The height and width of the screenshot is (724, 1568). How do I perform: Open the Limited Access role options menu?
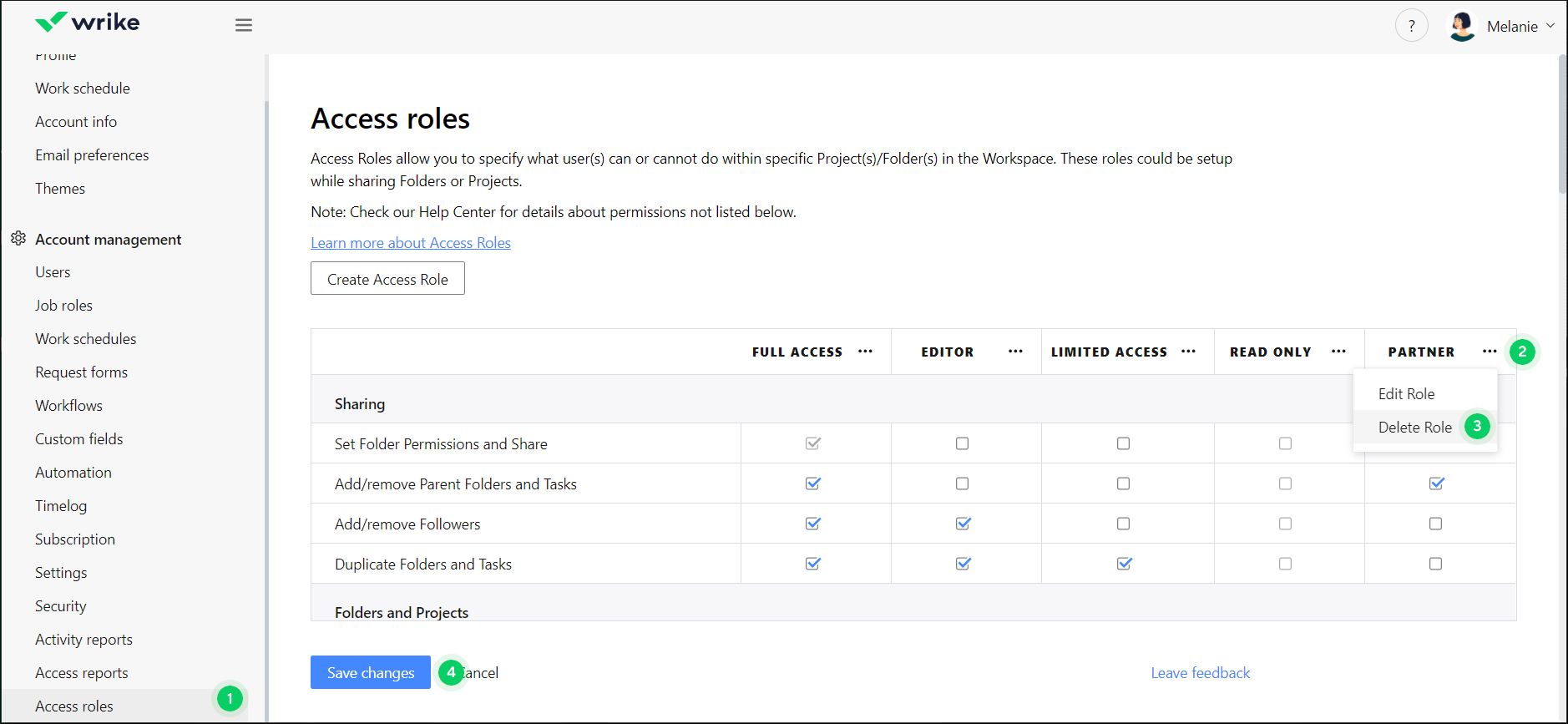coord(1188,352)
